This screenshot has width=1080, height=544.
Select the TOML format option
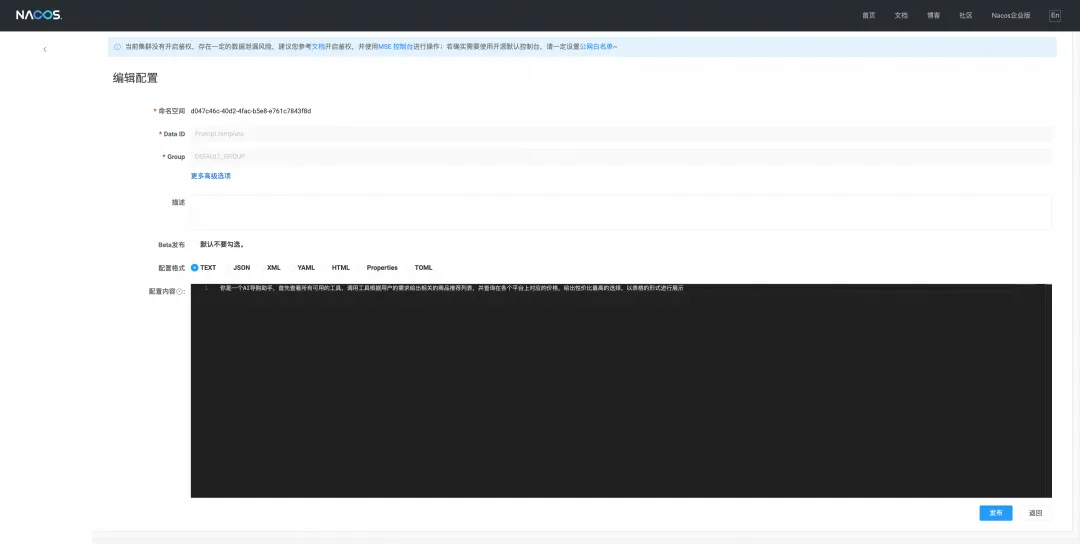[x=423, y=267]
